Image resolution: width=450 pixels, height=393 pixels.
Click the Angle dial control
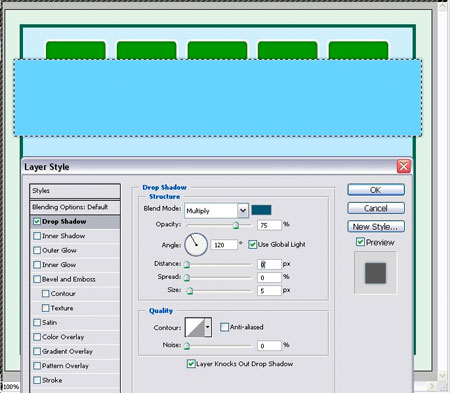tap(196, 245)
